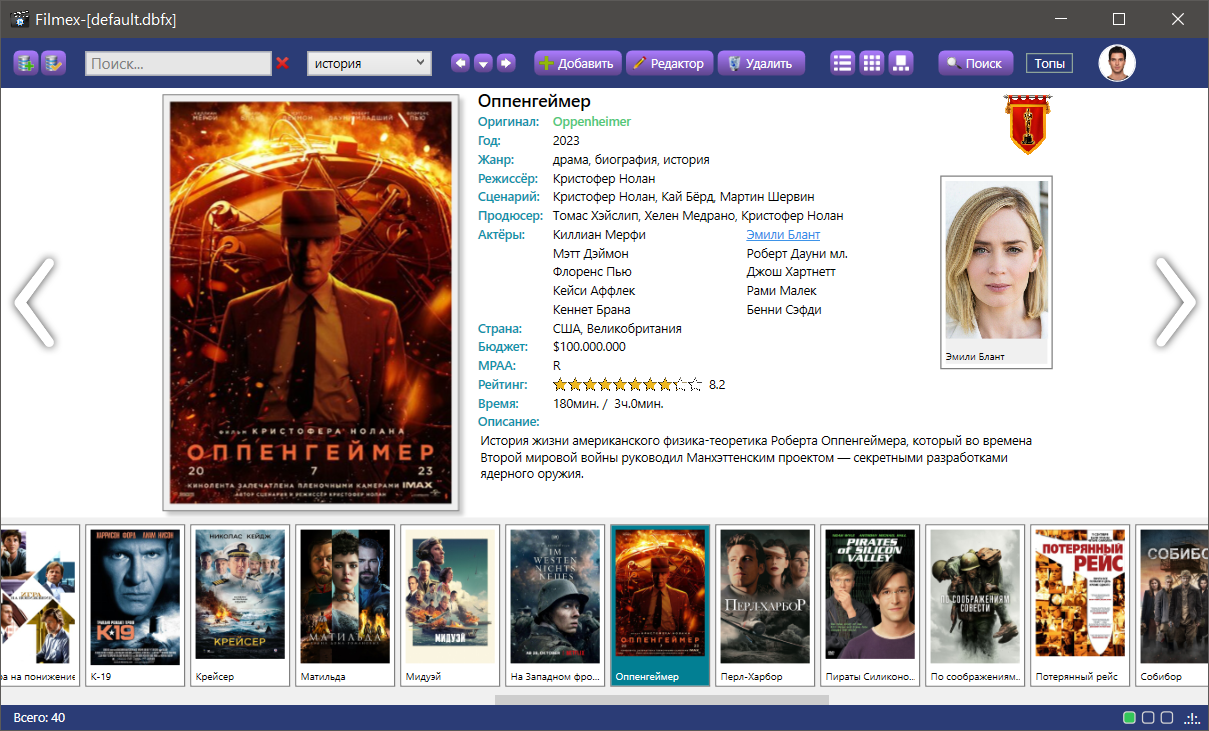Click the left arrow navigation button in toolbar

click(460, 63)
